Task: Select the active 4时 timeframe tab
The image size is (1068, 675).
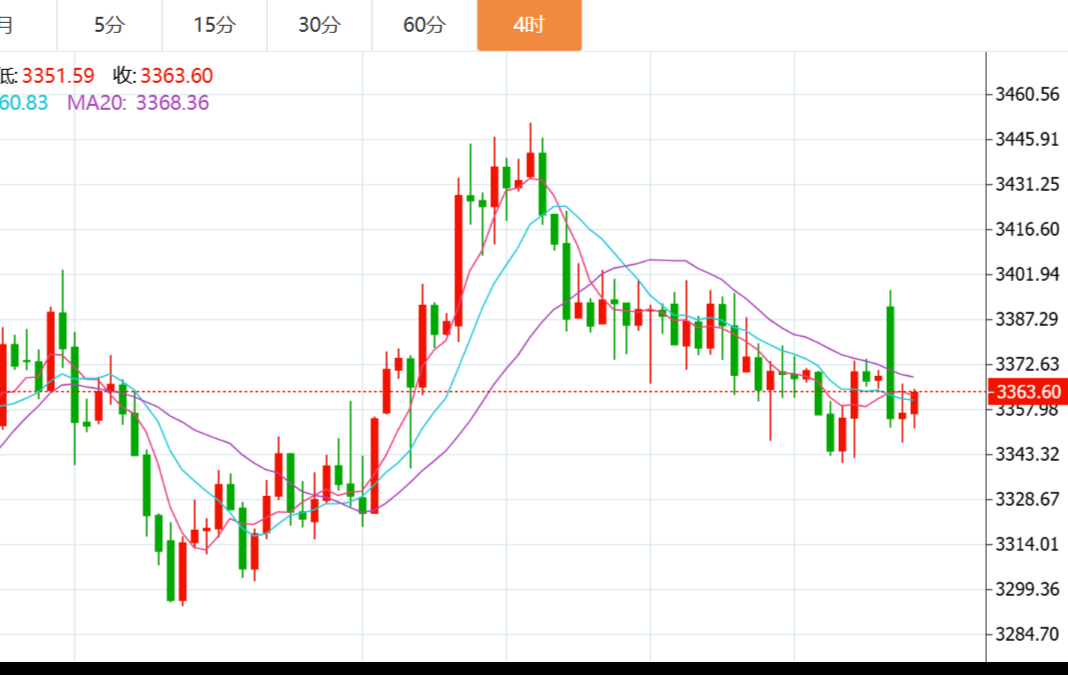Action: click(x=529, y=25)
